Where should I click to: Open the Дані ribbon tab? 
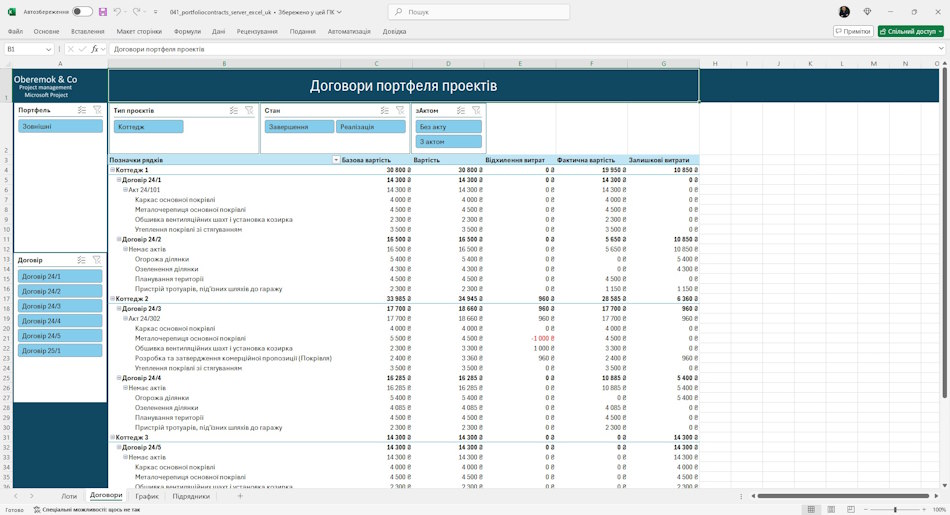pyautogui.click(x=219, y=32)
